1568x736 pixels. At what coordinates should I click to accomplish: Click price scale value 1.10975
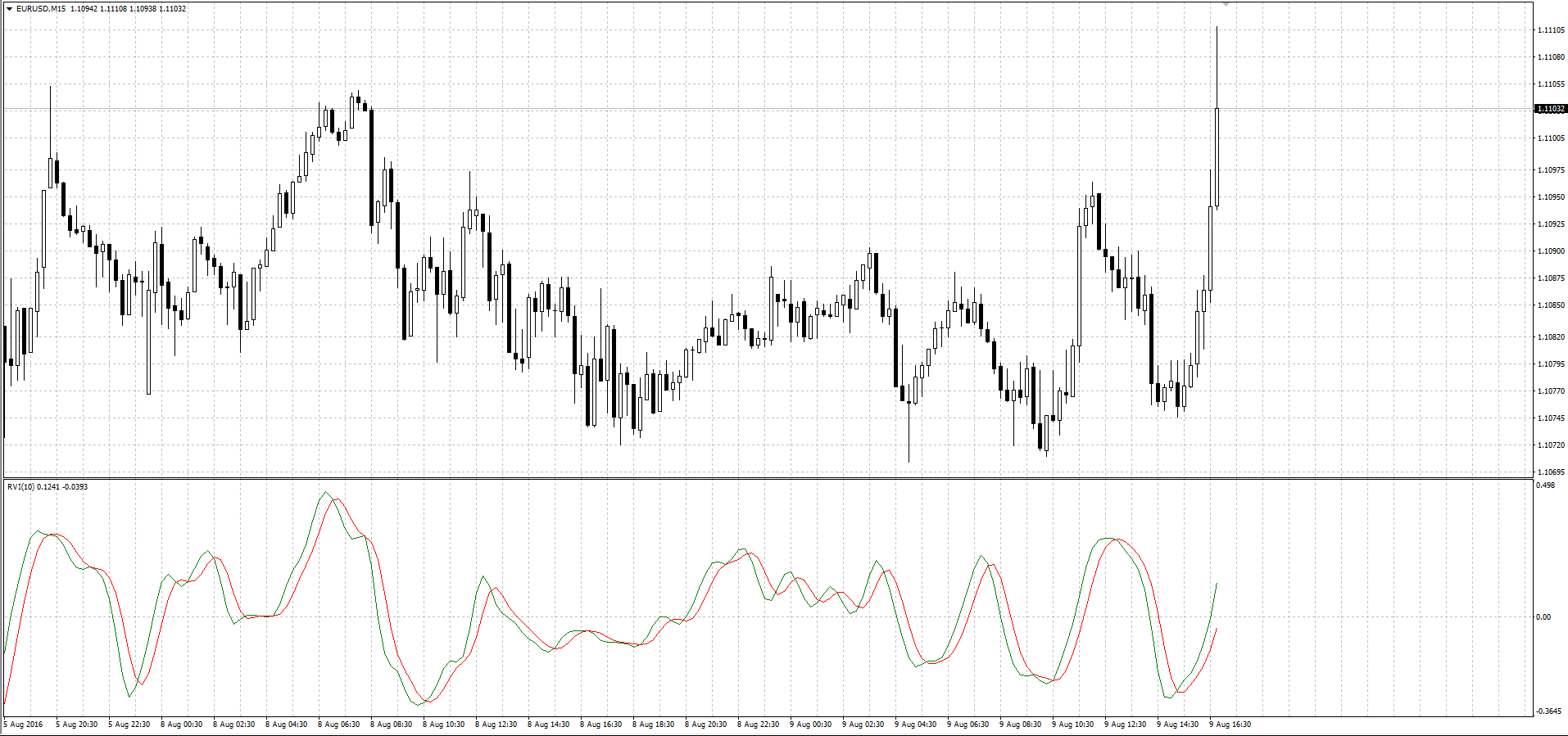pyautogui.click(x=1551, y=170)
